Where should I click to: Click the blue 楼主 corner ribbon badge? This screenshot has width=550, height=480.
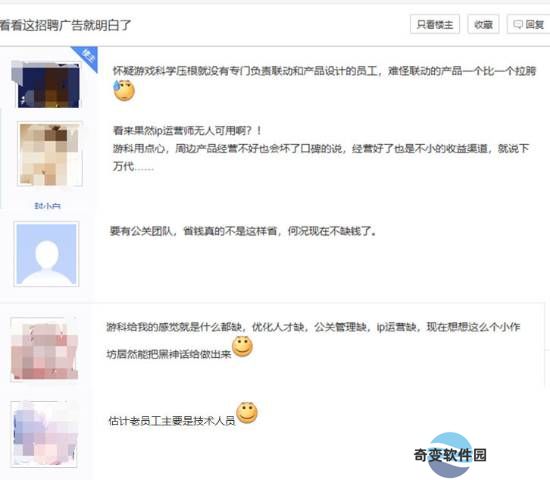click(86, 57)
